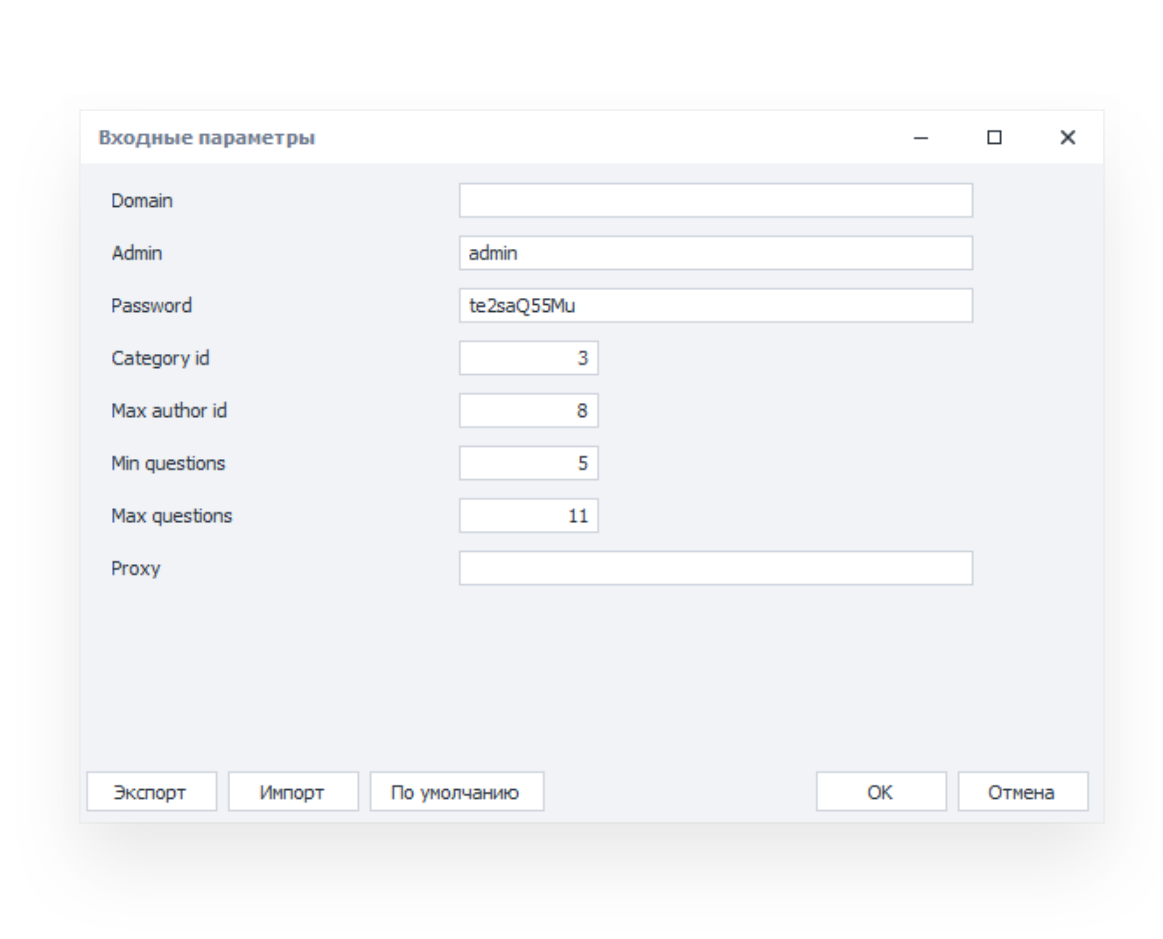The width and height of the screenshot is (1163, 939).
Task: Click the Max questions field showing 11
Action: [x=528, y=516]
